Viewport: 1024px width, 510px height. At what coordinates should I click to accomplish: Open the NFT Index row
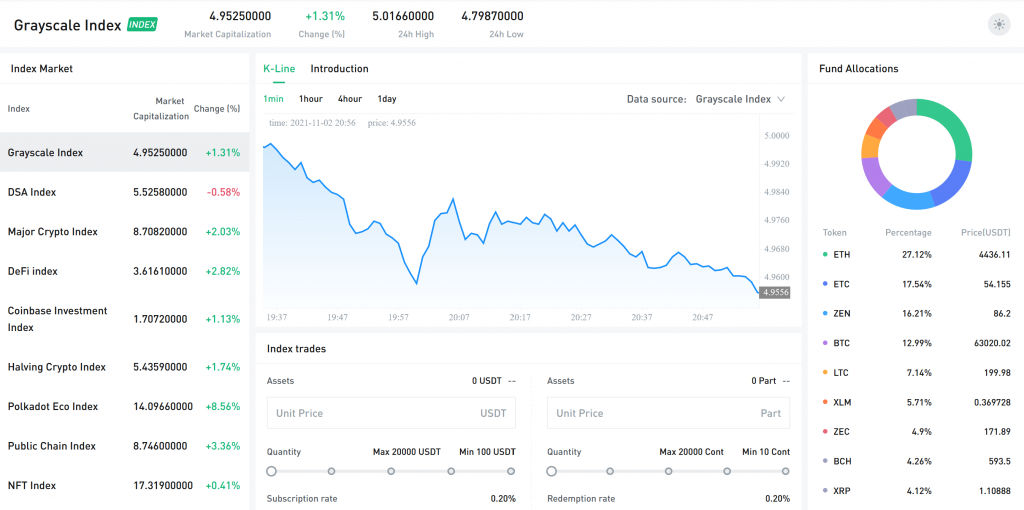click(x=124, y=485)
